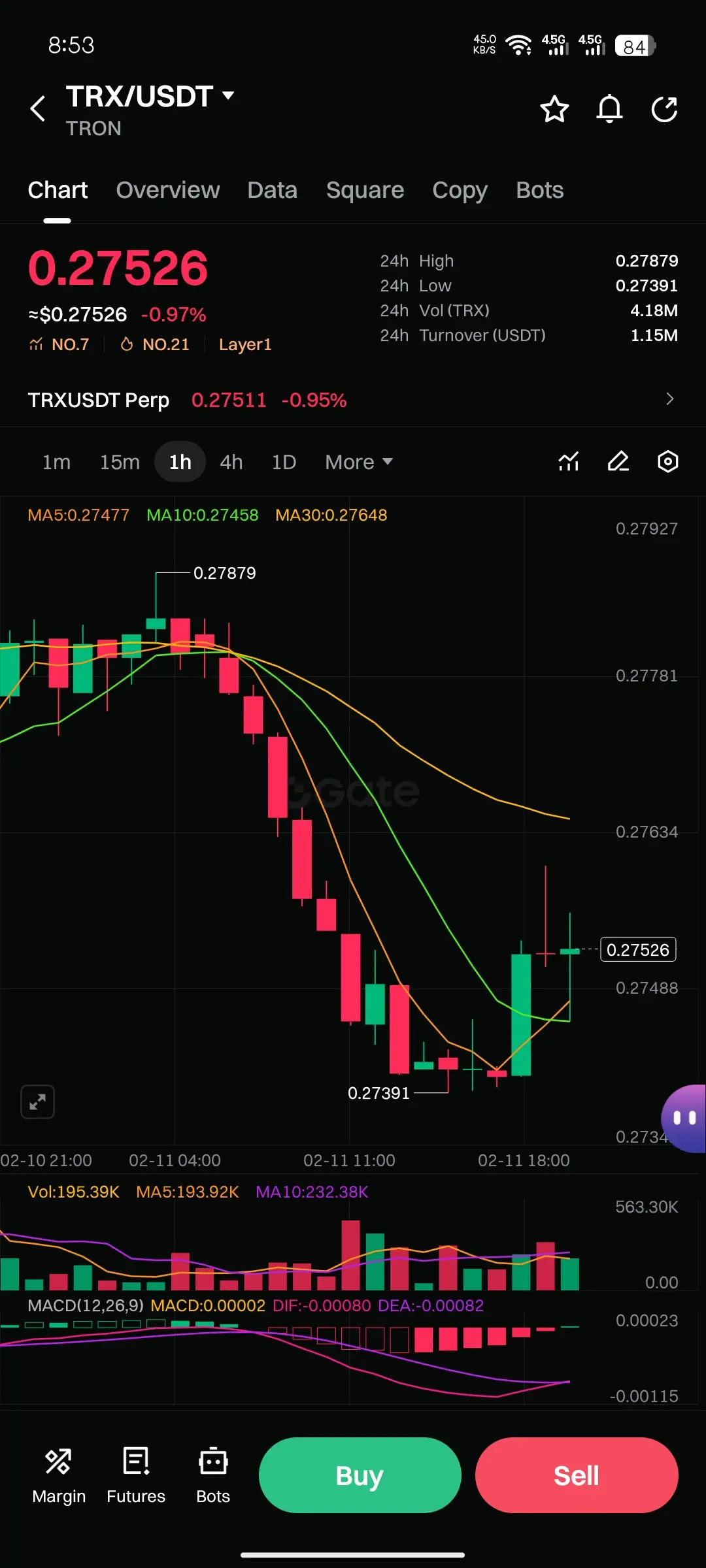Tap the NO.21 hot ranking badge
Viewport: 706px width, 1568px height.
point(155,344)
